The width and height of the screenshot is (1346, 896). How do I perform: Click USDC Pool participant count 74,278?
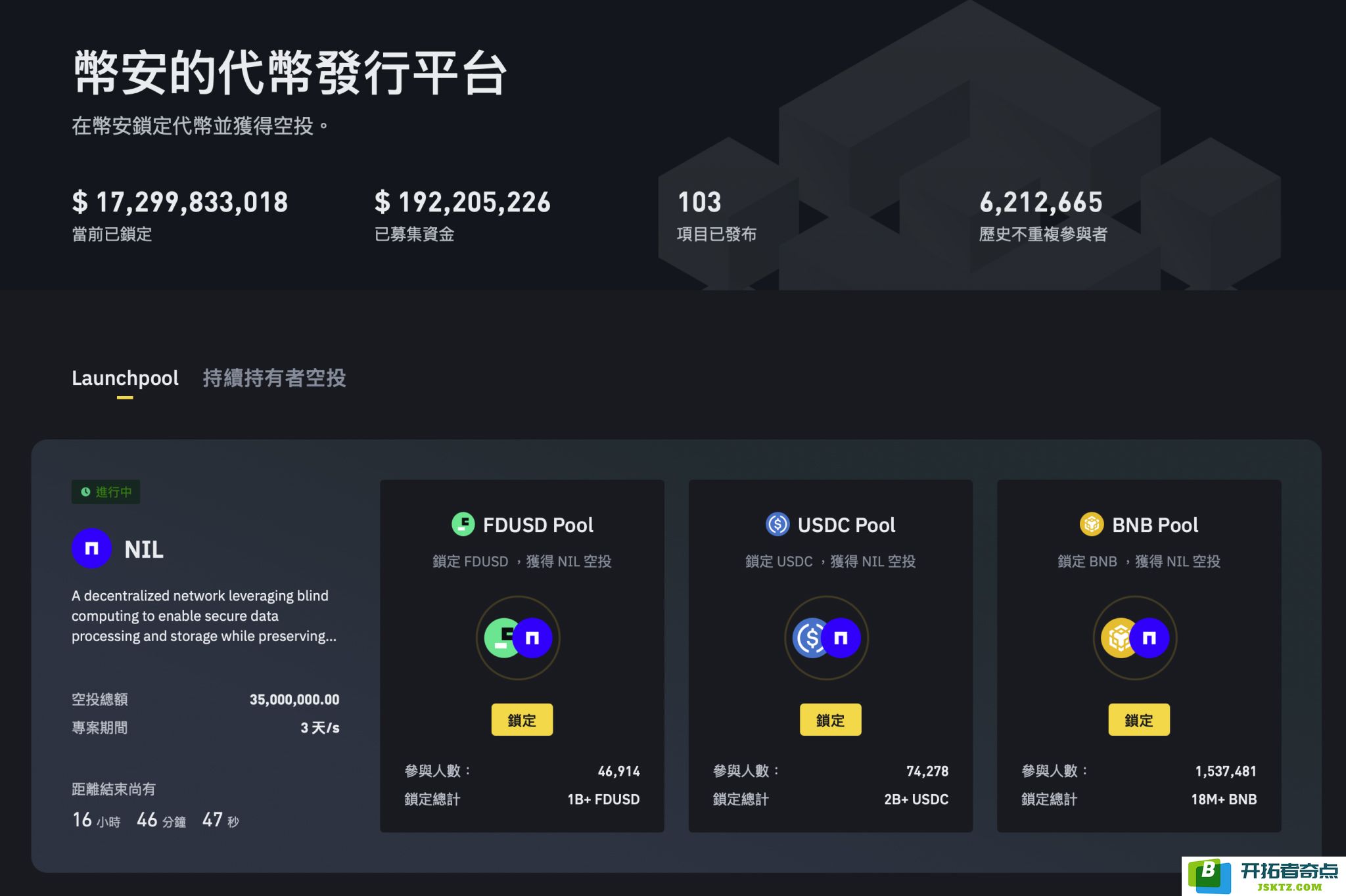pyautogui.click(x=927, y=771)
